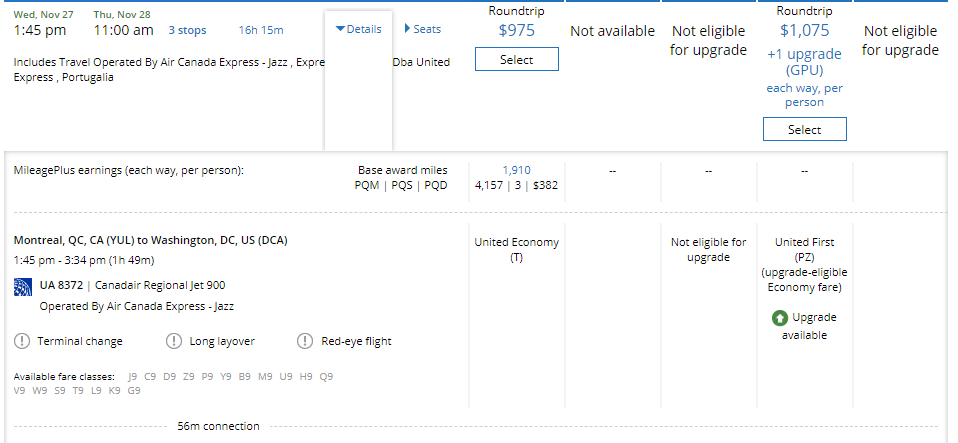Click the 16h 15m duration text

[x=261, y=30]
